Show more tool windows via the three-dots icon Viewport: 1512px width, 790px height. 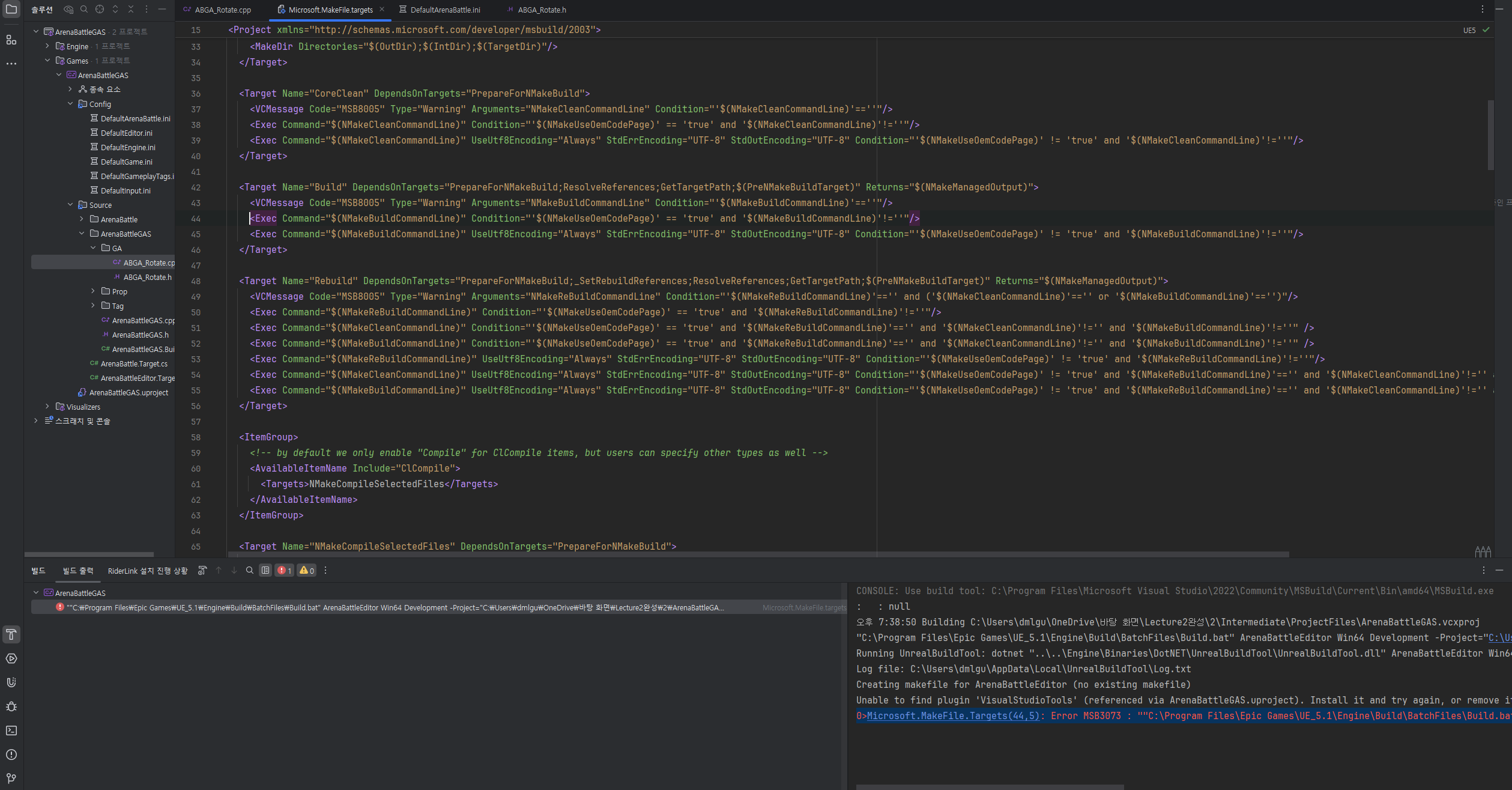tap(11, 63)
